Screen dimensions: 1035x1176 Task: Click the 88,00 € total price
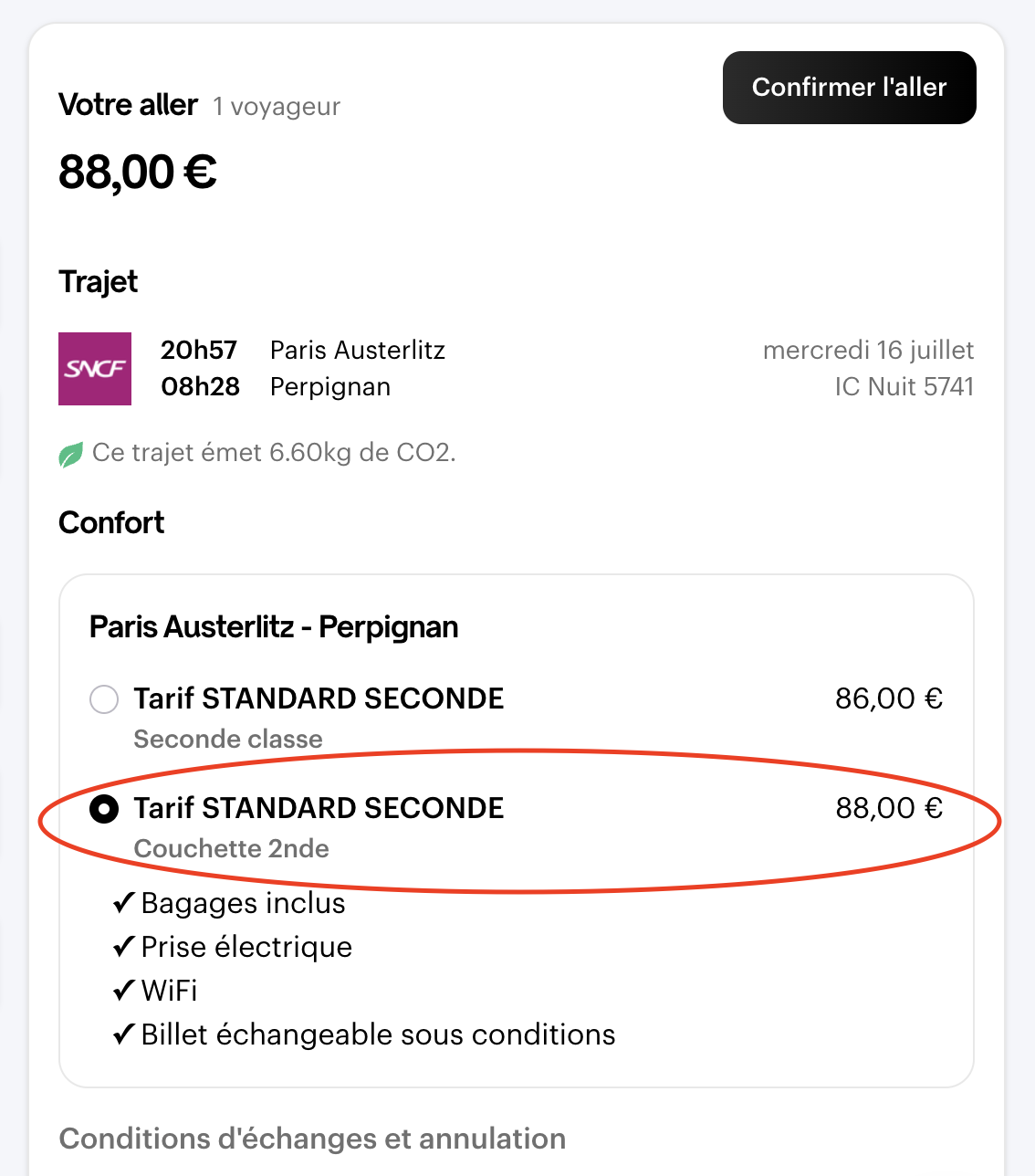138,172
